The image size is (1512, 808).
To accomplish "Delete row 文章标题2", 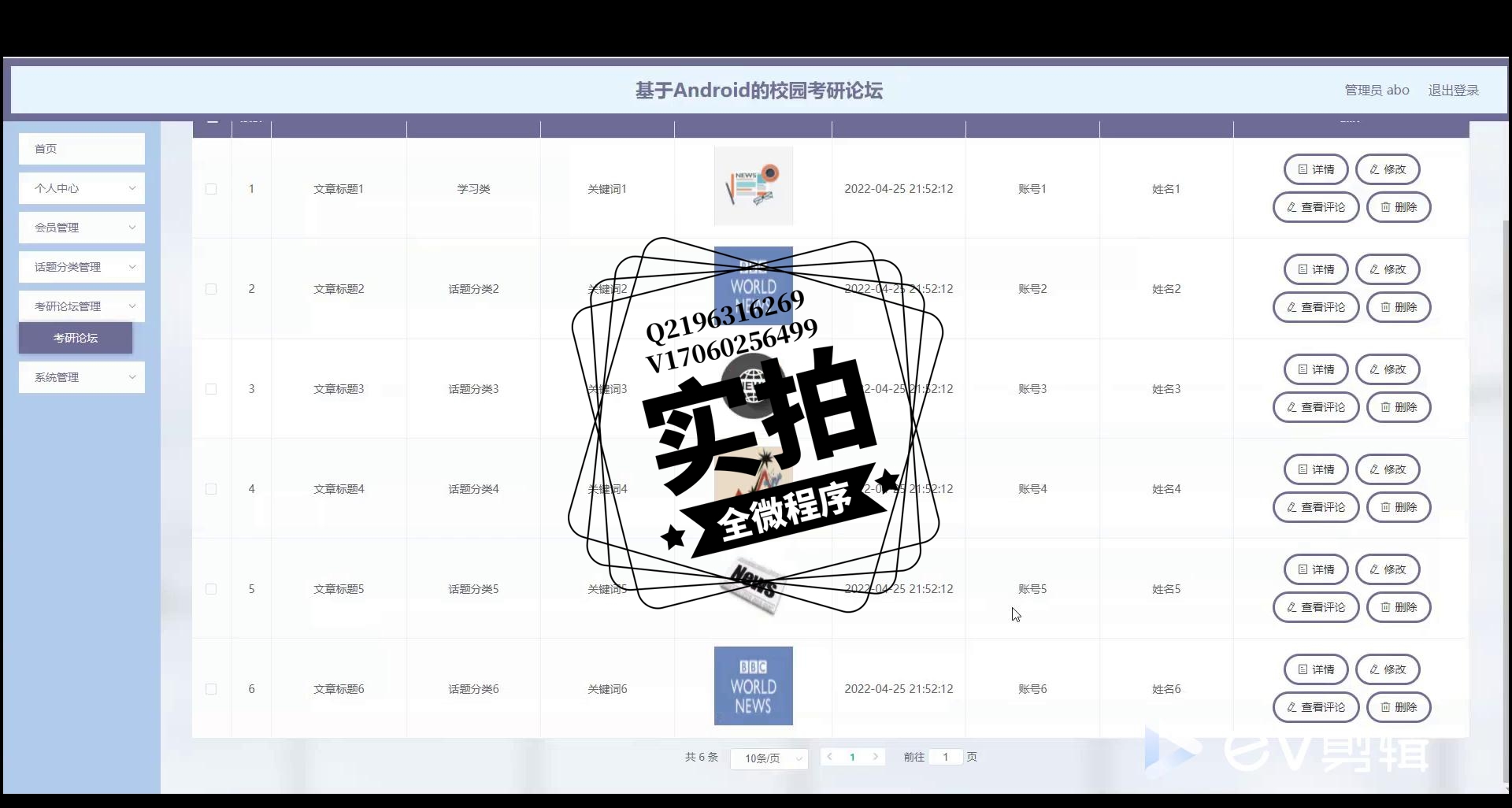I will (1399, 307).
